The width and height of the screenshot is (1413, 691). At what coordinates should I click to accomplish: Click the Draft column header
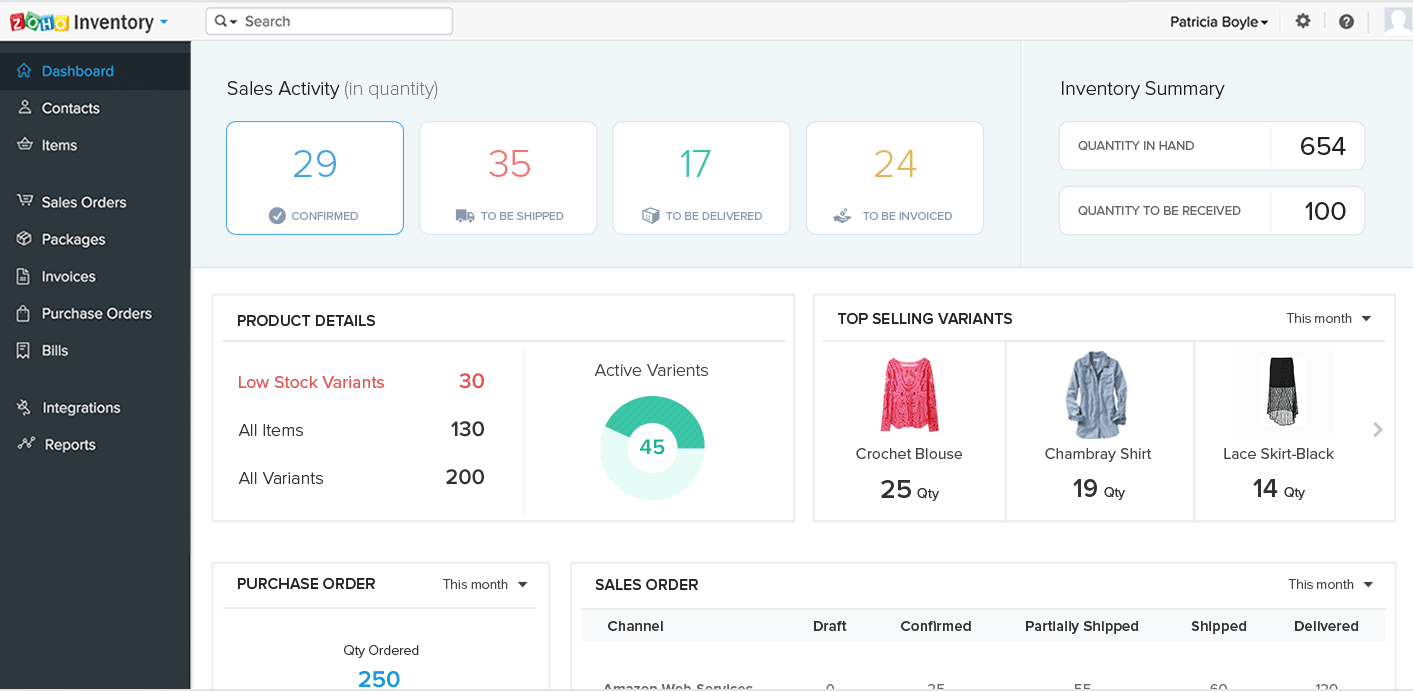point(830,626)
